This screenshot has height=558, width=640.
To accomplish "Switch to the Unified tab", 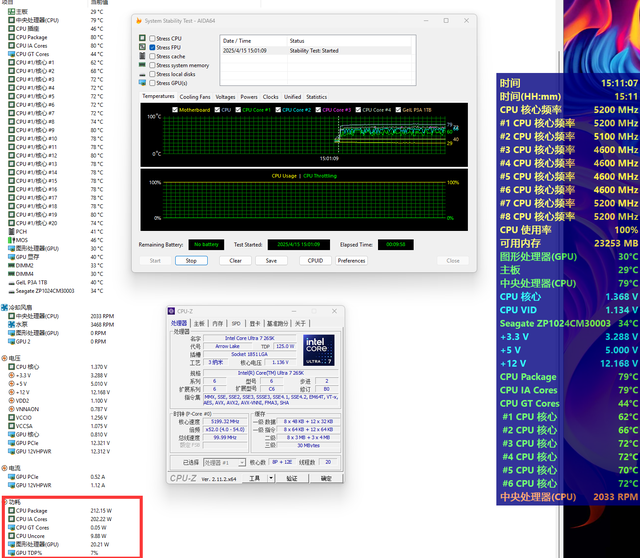I will pyautogui.click(x=292, y=97).
